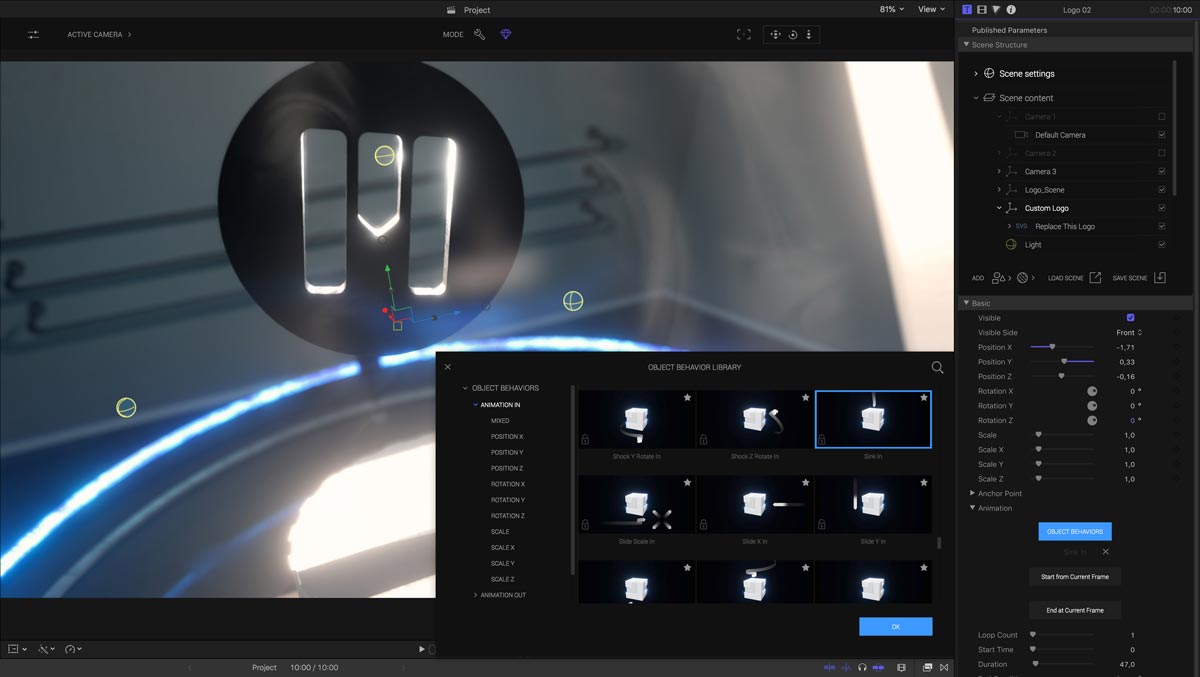Select the move gizmo tool

pyautogui.click(x=775, y=34)
